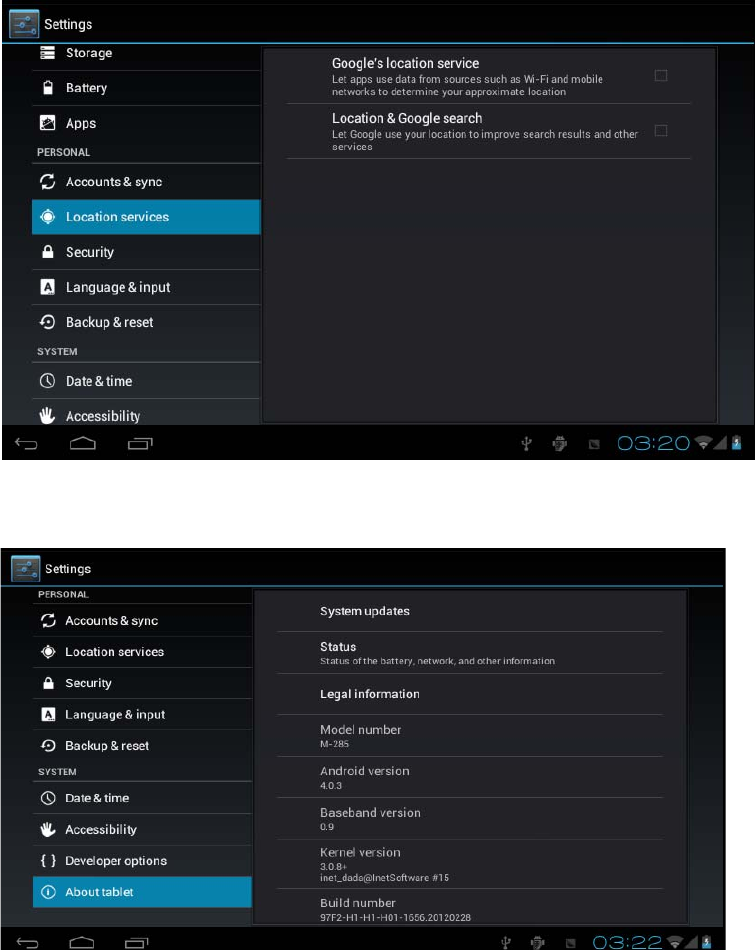The width and height of the screenshot is (755, 950).
Task: Open Developer options
Action: point(142,861)
